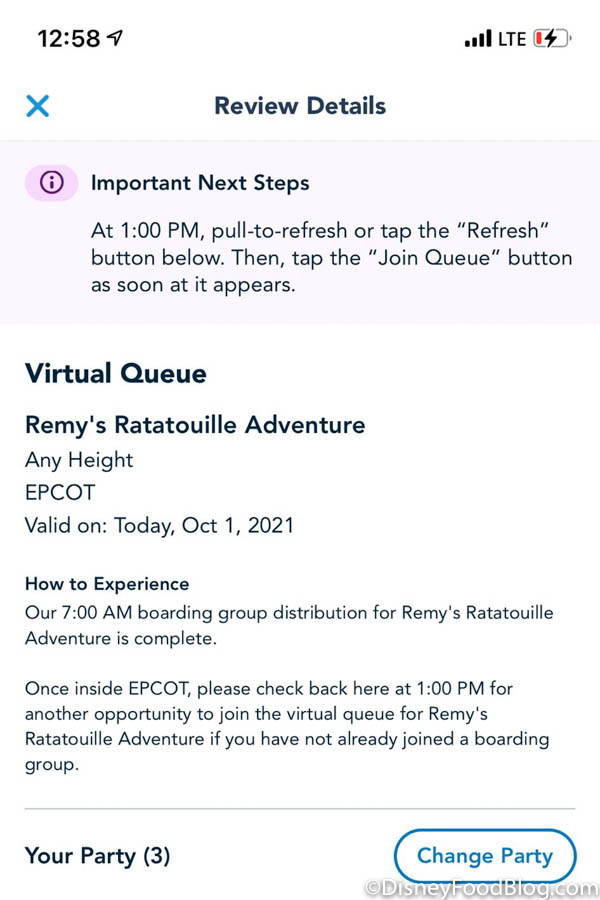Tap the Your Party (3) label
Image resolution: width=600 pixels, height=900 pixels.
(x=98, y=856)
